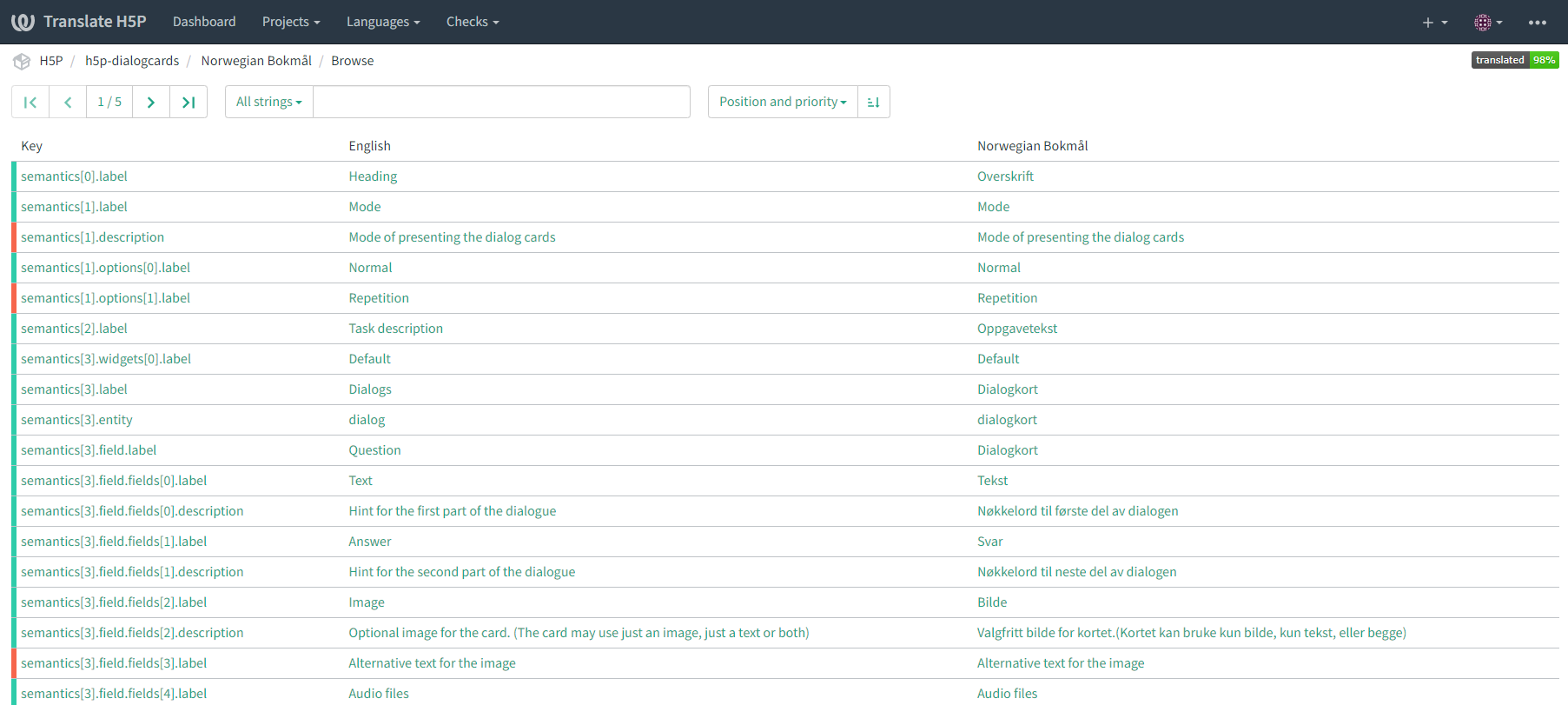Open the plus add menu
Image resolution: width=1568 pixels, height=705 pixels.
(1434, 22)
